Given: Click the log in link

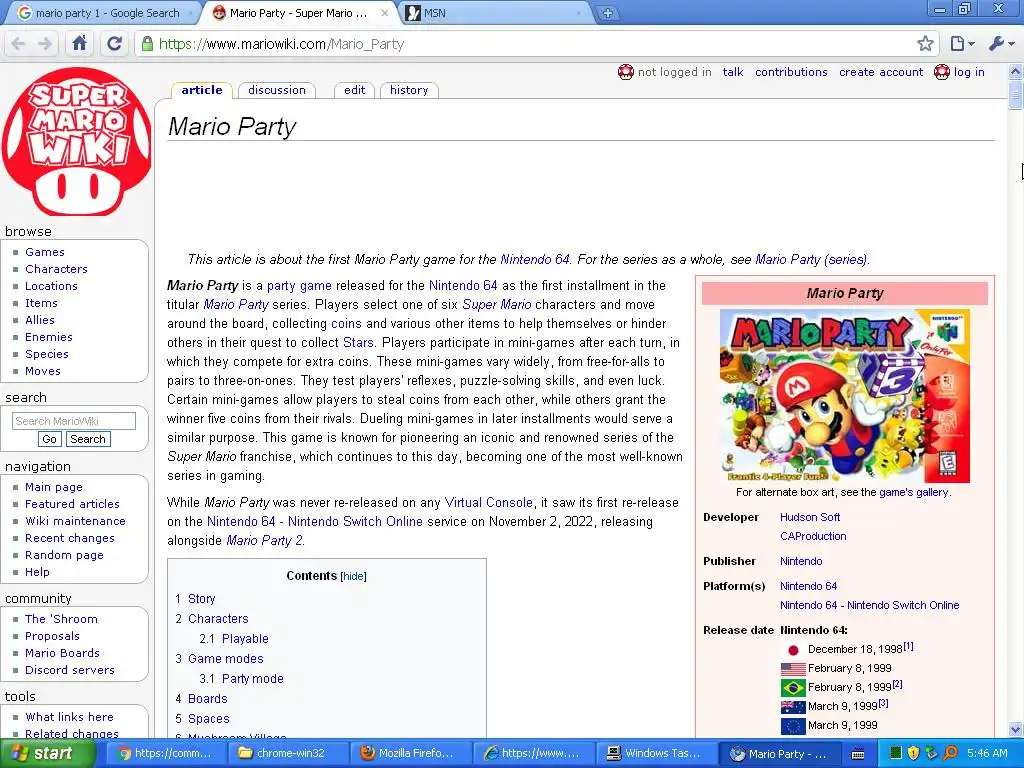Looking at the screenshot, I should [x=969, y=72].
